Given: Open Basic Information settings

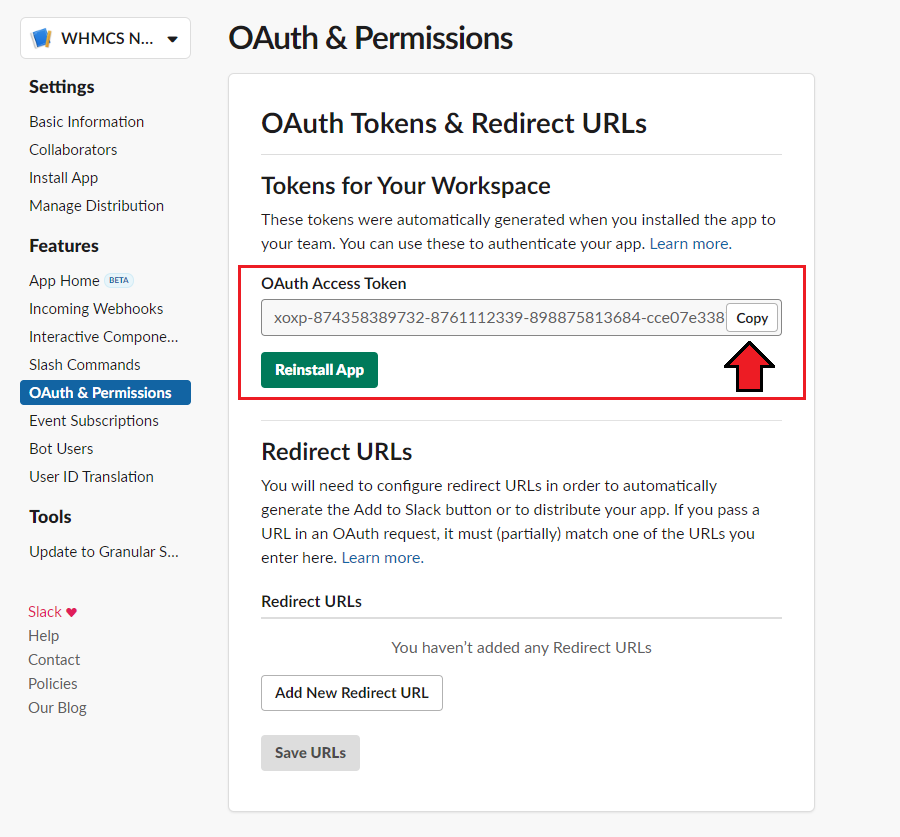Looking at the screenshot, I should pyautogui.click(x=86, y=122).
